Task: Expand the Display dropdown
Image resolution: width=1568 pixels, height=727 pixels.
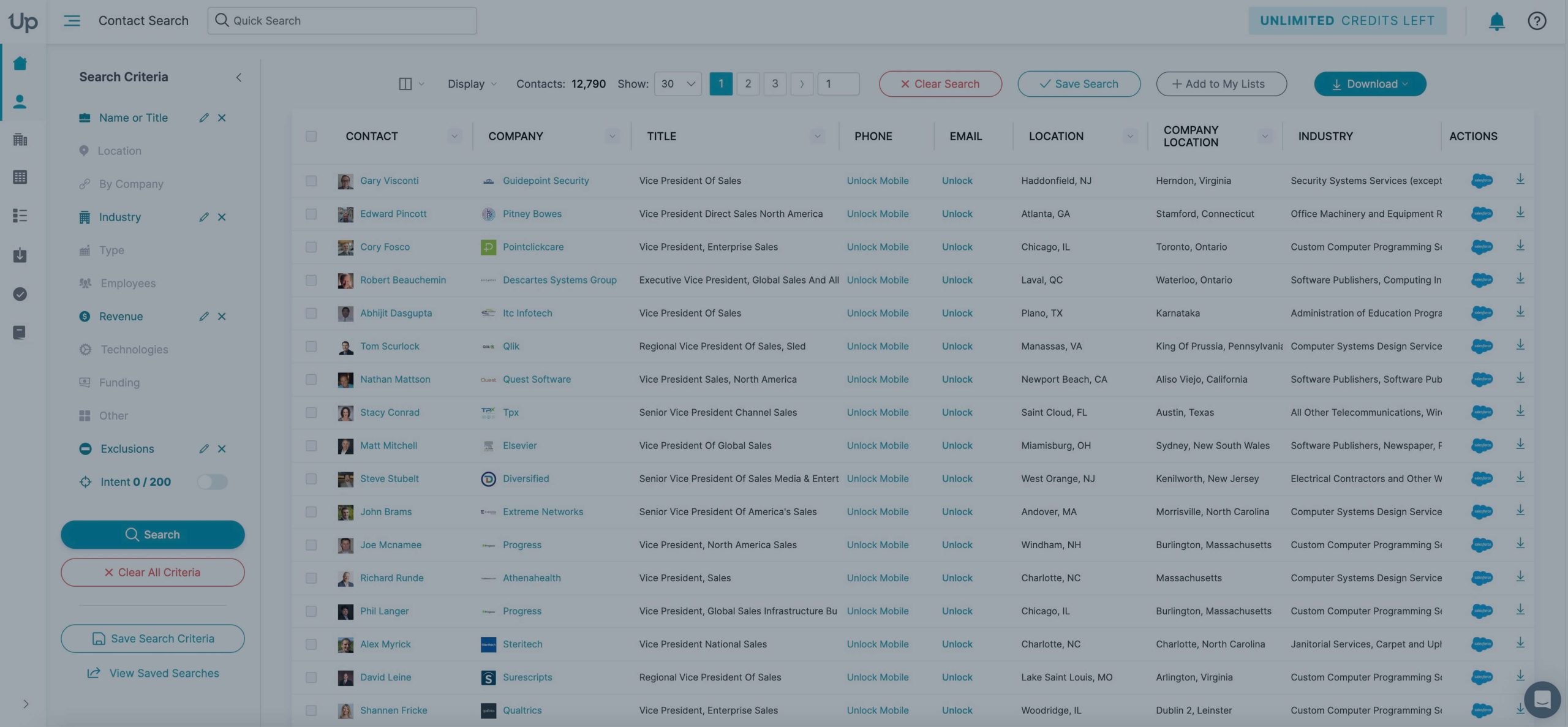Action: click(x=472, y=84)
